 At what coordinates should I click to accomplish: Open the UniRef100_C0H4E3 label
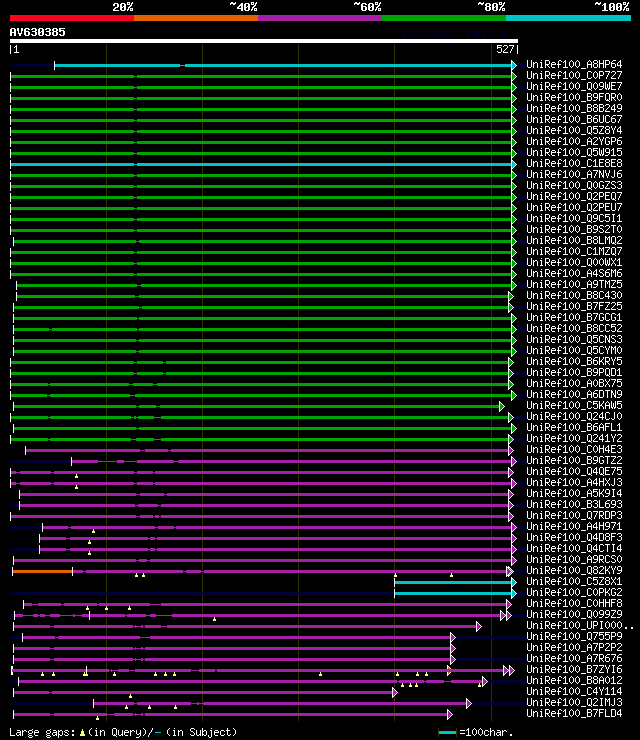pos(574,450)
